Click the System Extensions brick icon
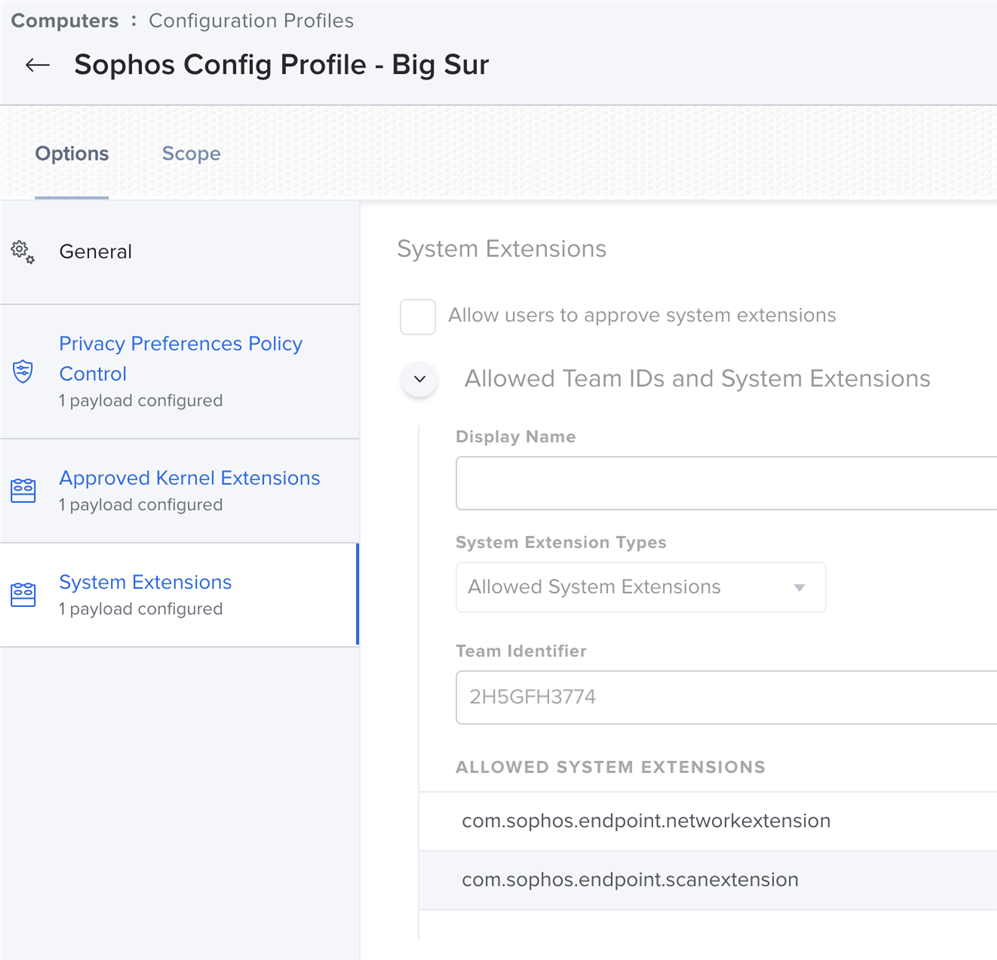 pyautogui.click(x=23, y=595)
